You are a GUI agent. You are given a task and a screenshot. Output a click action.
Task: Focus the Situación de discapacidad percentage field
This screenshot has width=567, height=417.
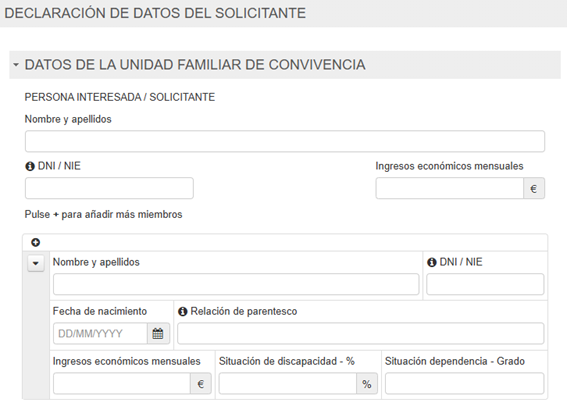tap(288, 383)
